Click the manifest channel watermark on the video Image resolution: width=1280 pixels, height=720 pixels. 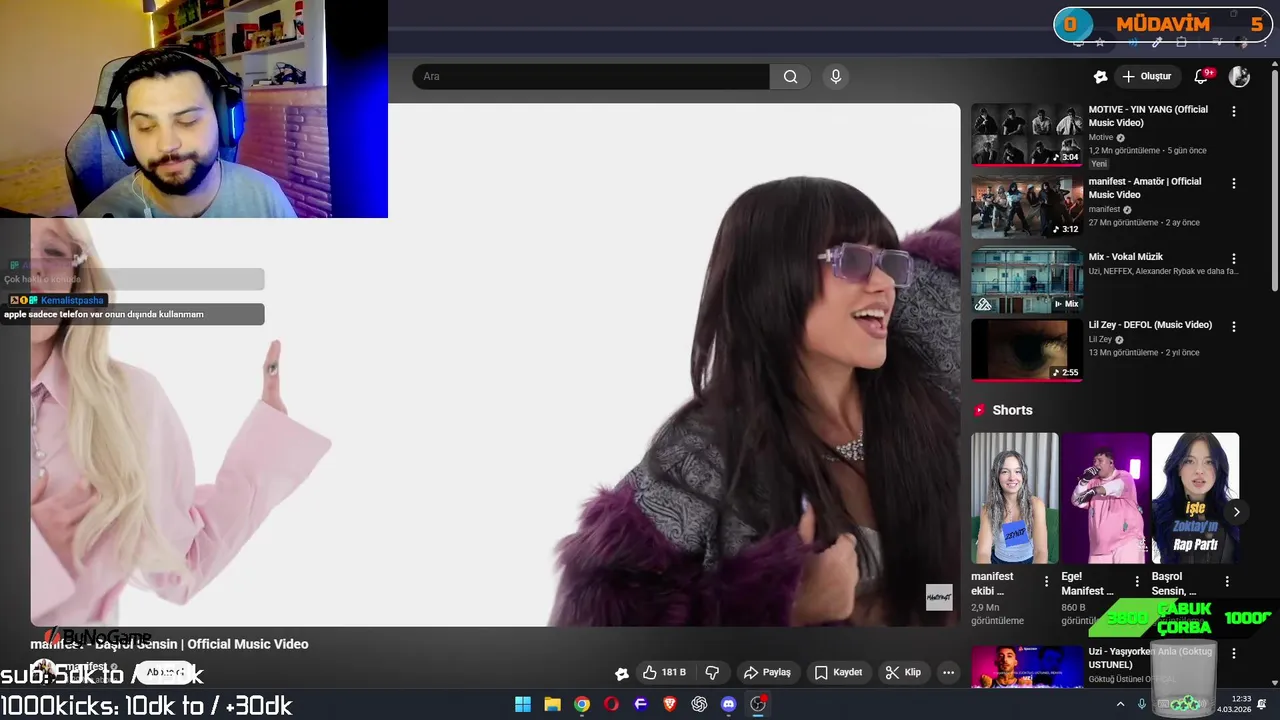[939, 597]
